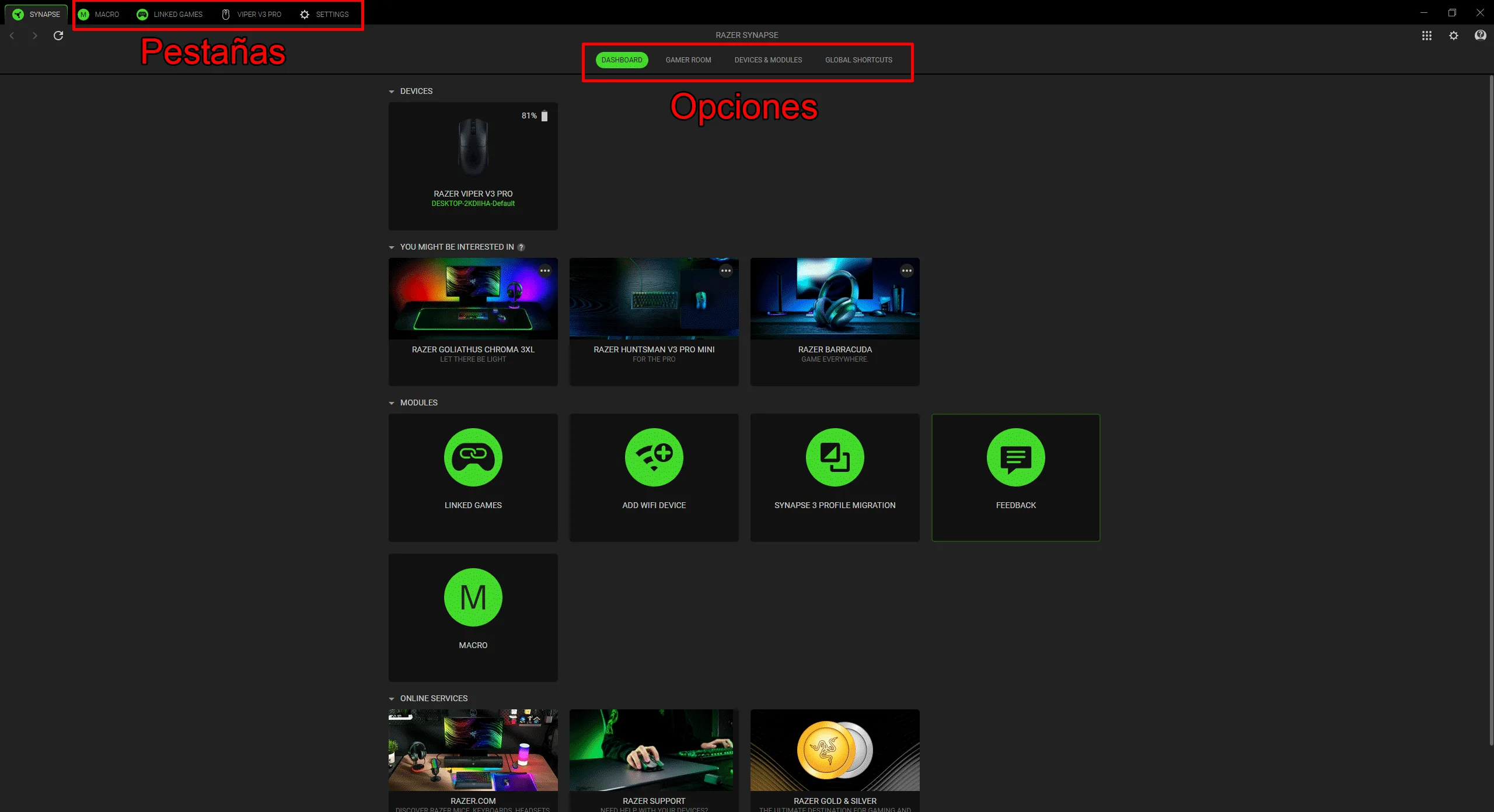Open more options on the Razer Barracuda card

pyautogui.click(x=907, y=271)
